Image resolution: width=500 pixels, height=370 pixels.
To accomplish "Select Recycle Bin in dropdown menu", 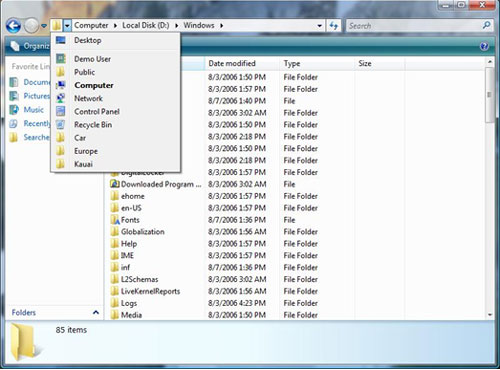I will 115,125.
